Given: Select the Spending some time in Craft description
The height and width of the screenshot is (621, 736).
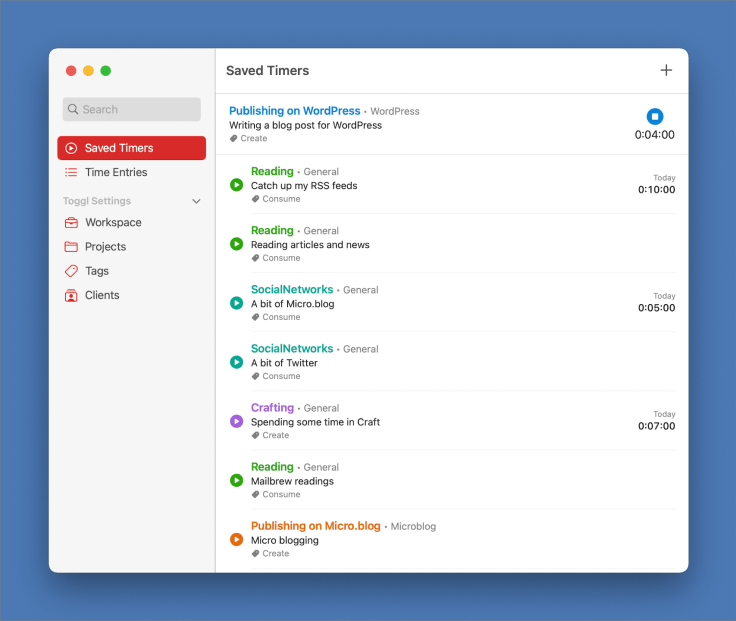Looking at the screenshot, I should click(315, 422).
